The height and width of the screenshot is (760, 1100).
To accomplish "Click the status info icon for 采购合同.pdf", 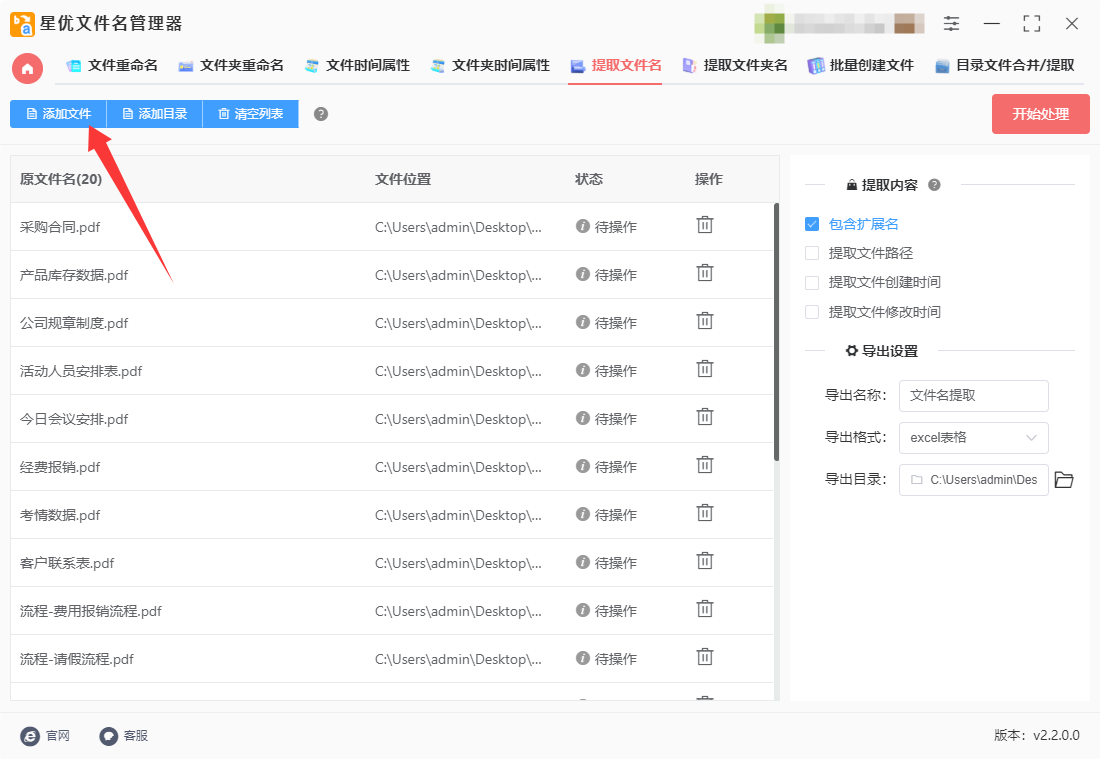I will (582, 226).
